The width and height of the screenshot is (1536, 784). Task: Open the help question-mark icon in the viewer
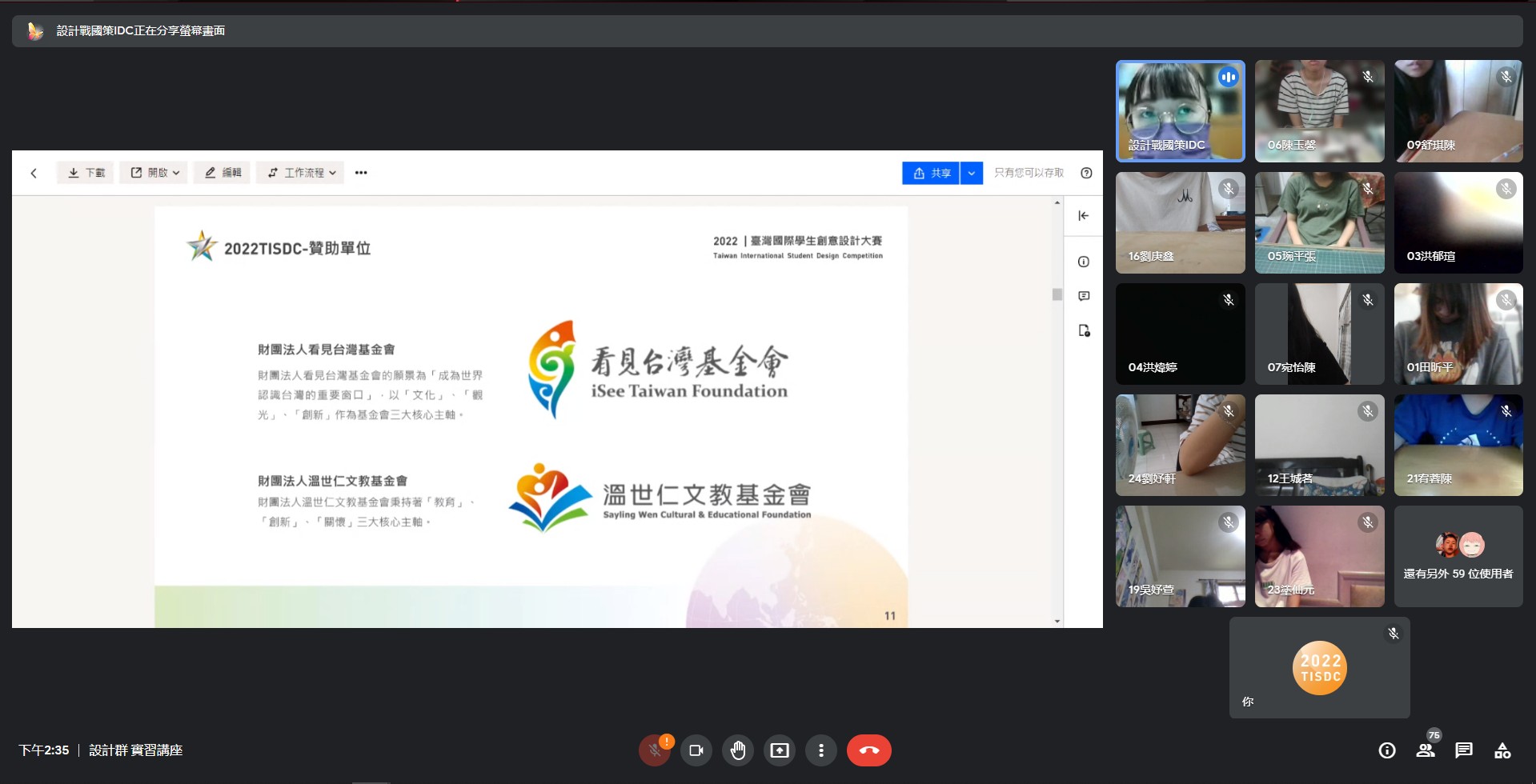[1085, 173]
